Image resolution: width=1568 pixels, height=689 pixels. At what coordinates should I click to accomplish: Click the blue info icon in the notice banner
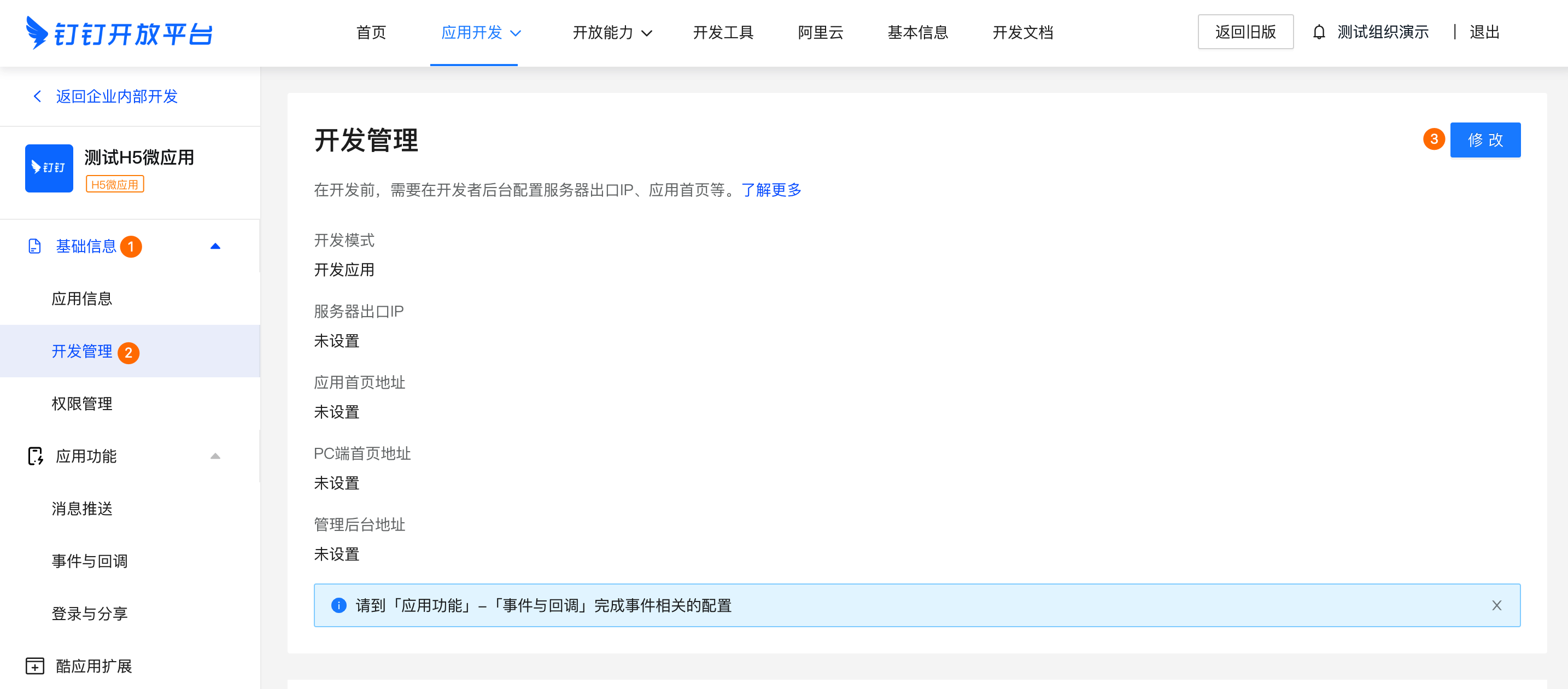338,605
